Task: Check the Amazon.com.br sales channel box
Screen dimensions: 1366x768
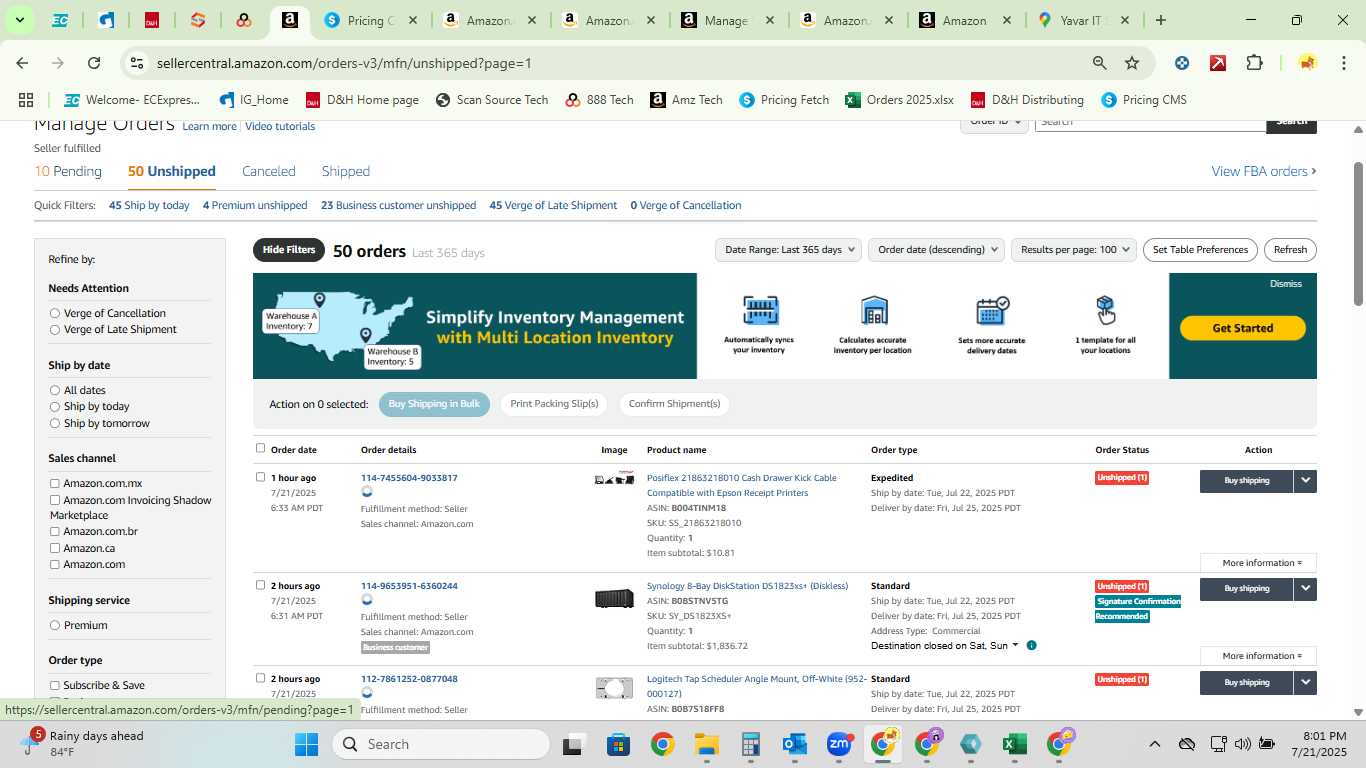Action: [x=55, y=531]
